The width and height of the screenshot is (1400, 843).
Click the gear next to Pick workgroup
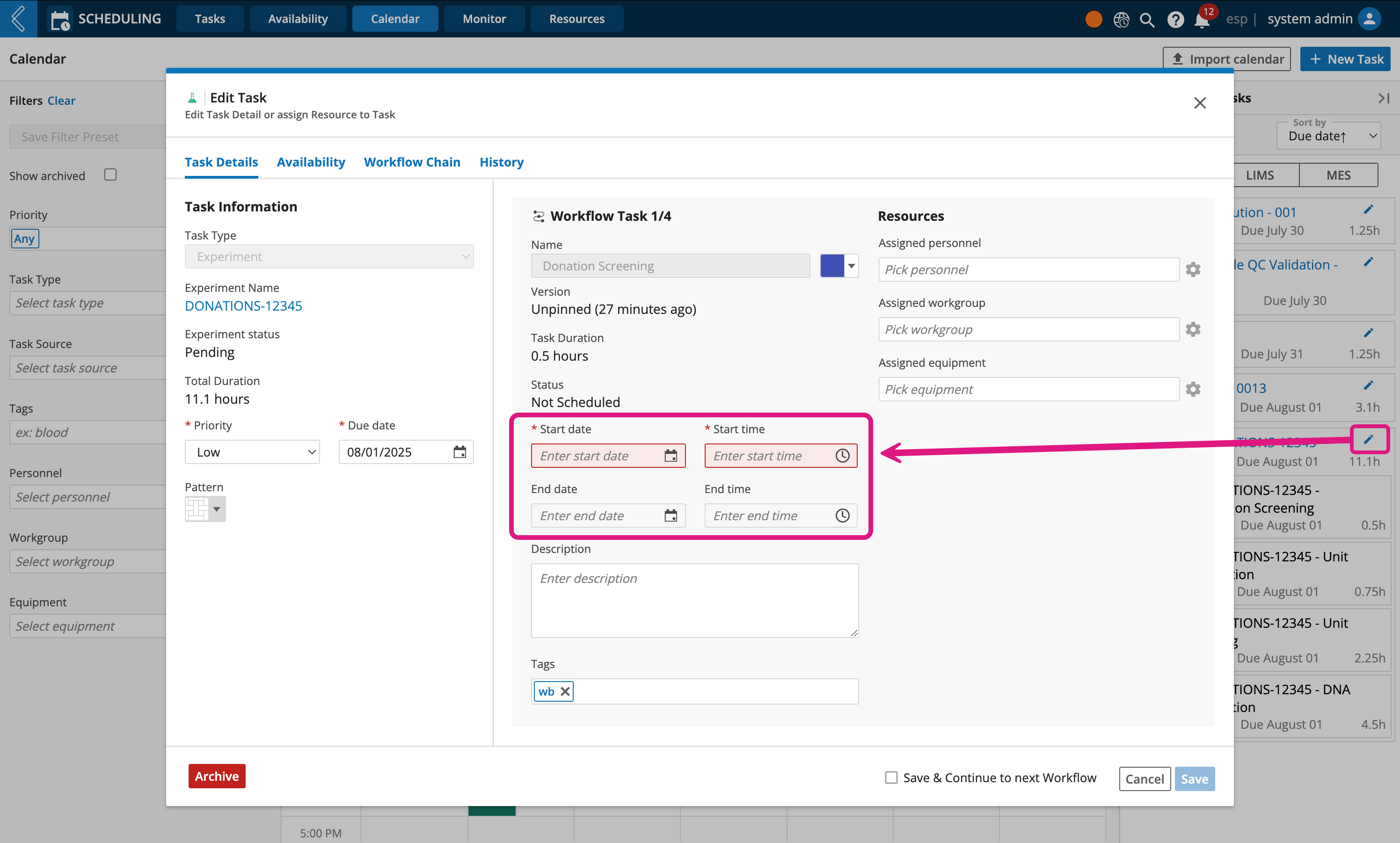coord(1193,329)
